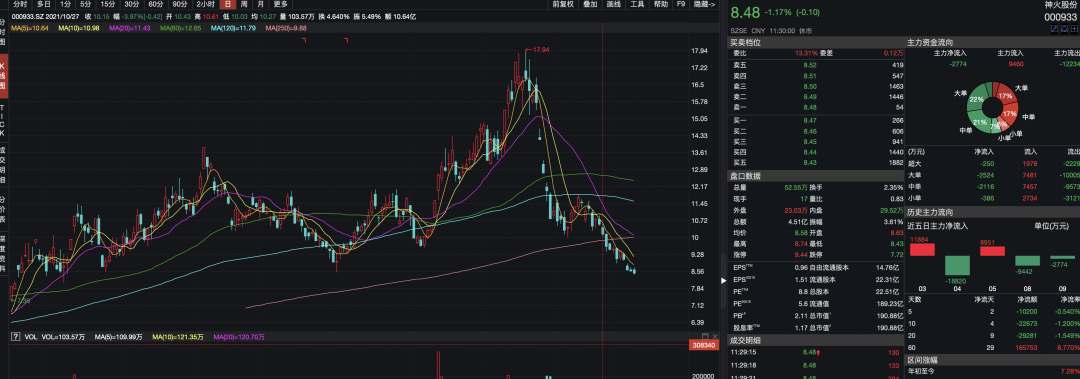Open the 工具 tools menu
Screen dimensions: 1080x379
pyautogui.click(x=637, y=4)
